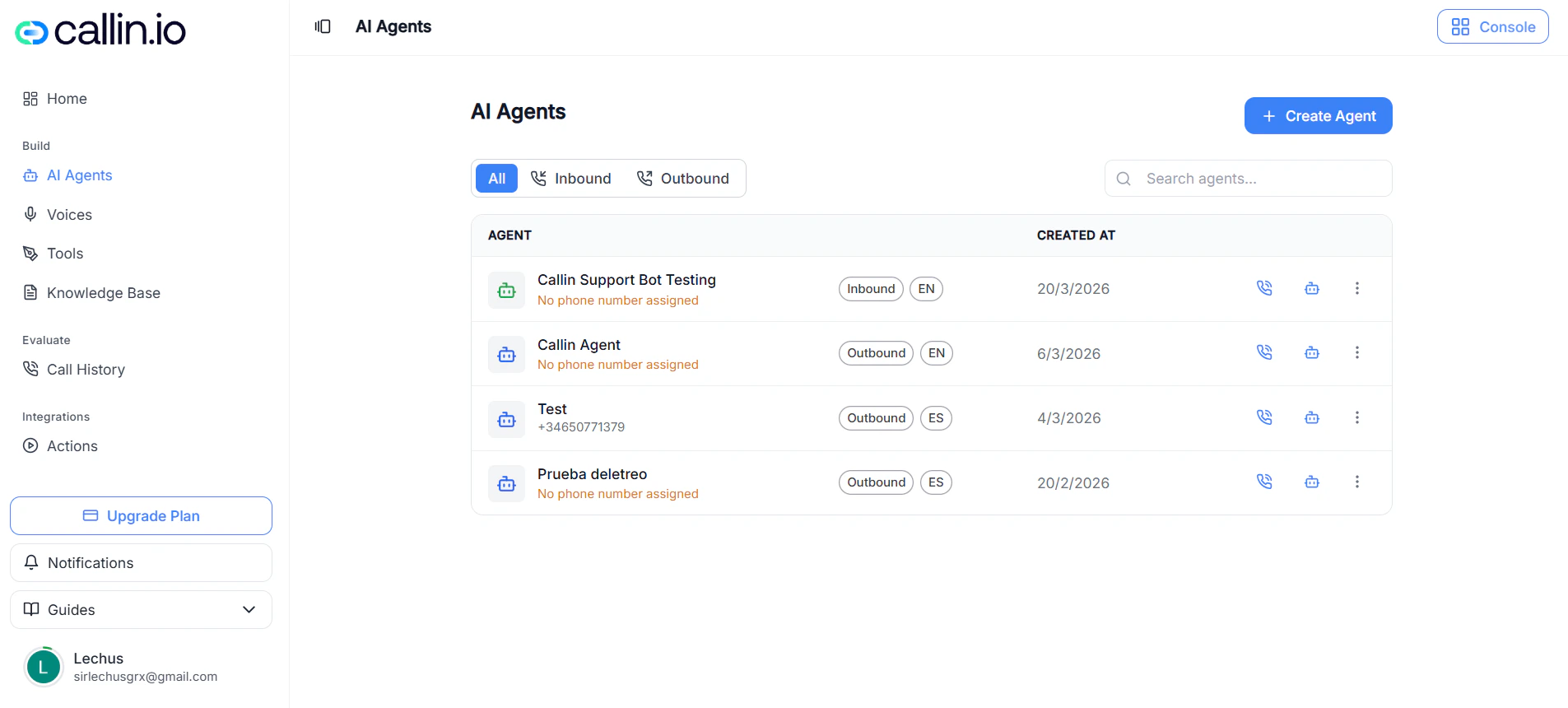This screenshot has width=1568, height=708.
Task: Open Lechus user profile avatar
Action: (44, 667)
